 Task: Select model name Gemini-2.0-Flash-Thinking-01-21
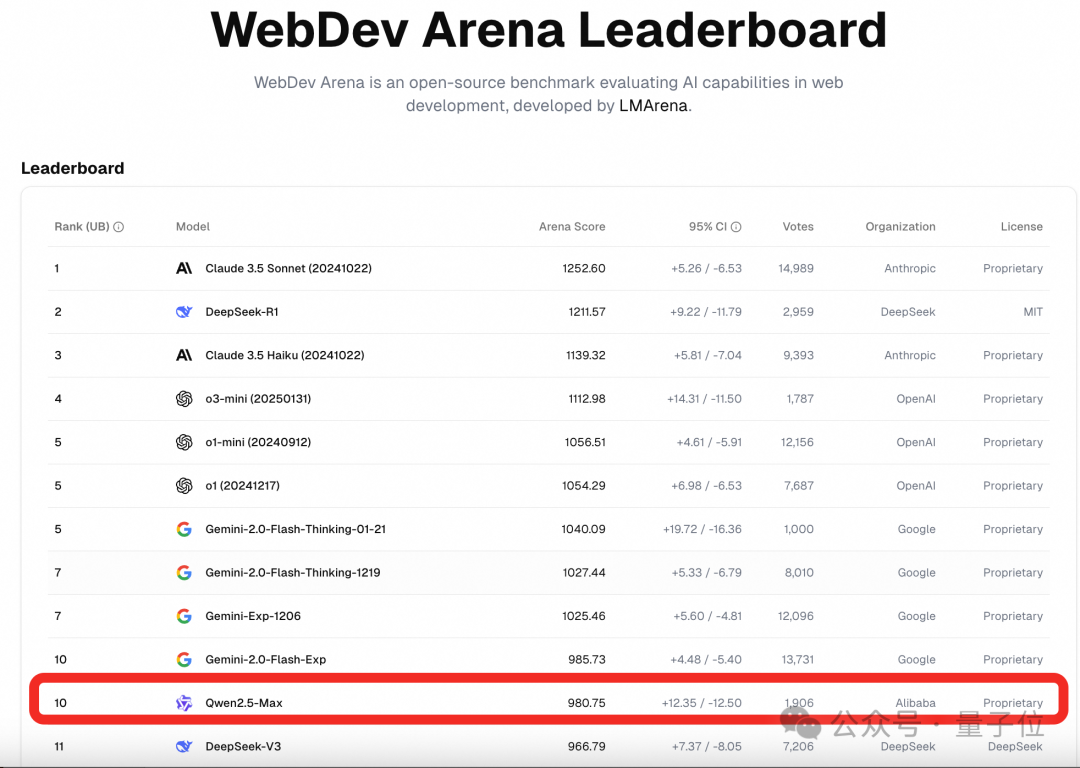[x=295, y=528]
